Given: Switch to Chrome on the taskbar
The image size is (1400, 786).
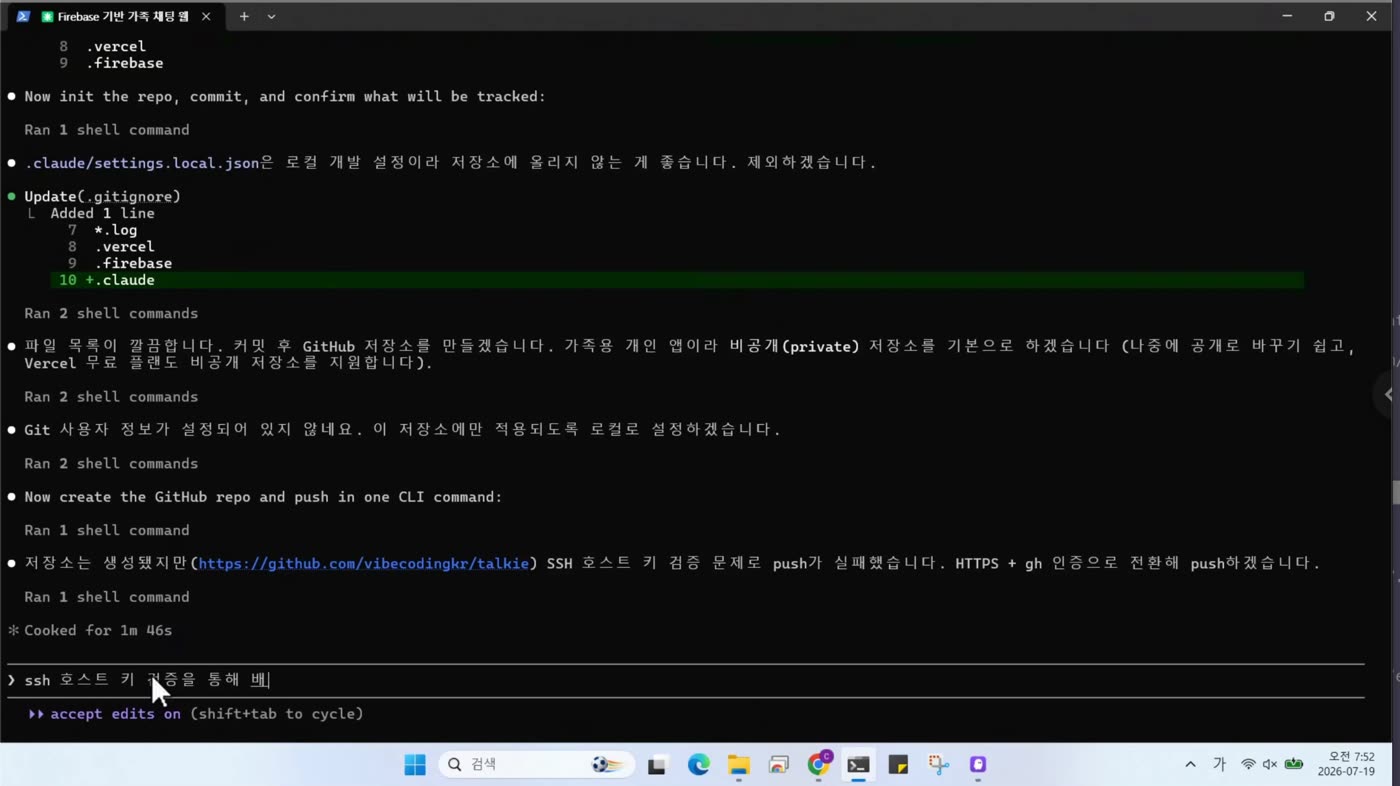Looking at the screenshot, I should (819, 765).
